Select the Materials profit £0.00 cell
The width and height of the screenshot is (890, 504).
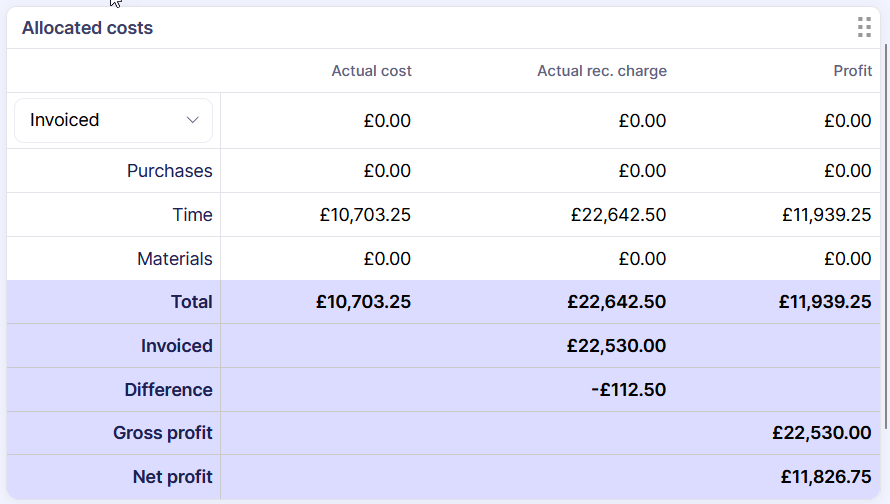tap(847, 259)
